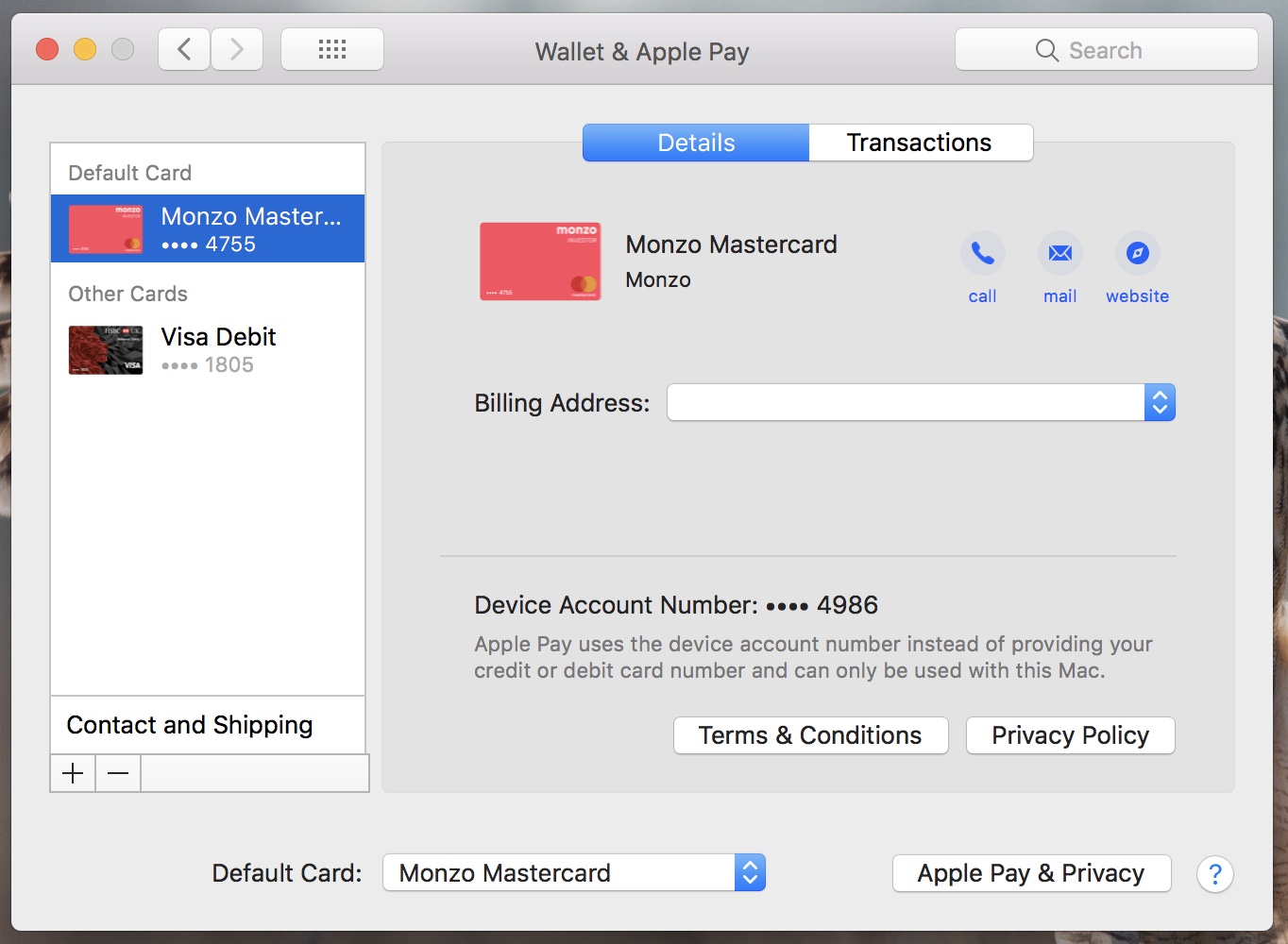Click the Monzo card thumbnail in sidebar
1288x944 pixels.
point(106,229)
